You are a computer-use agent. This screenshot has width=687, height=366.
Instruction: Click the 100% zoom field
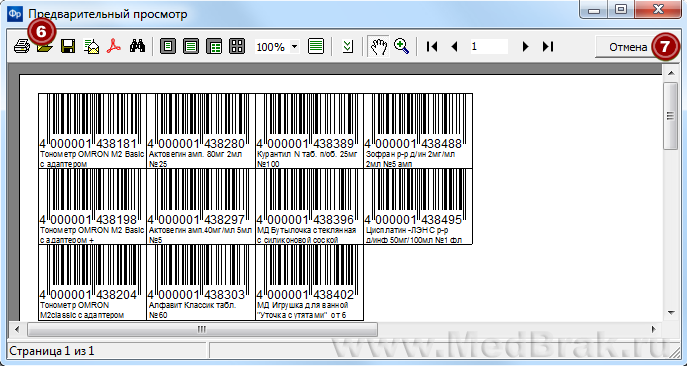(272, 46)
